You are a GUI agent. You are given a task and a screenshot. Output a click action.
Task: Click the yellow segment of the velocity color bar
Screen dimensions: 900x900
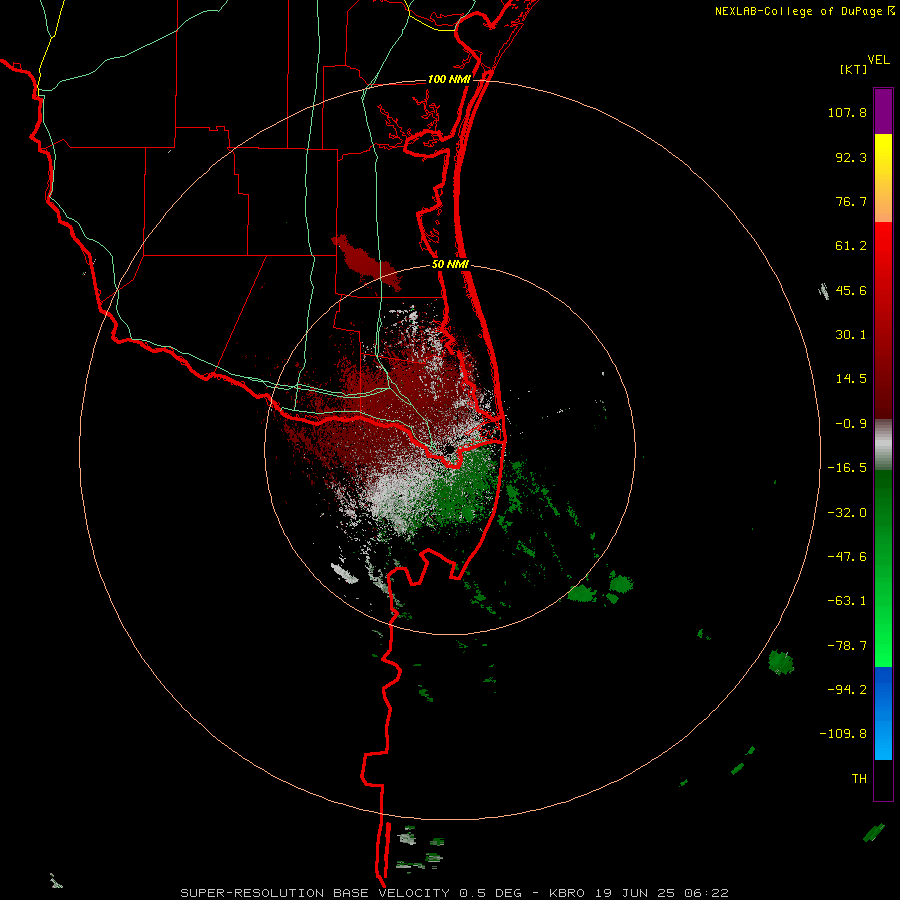(883, 155)
